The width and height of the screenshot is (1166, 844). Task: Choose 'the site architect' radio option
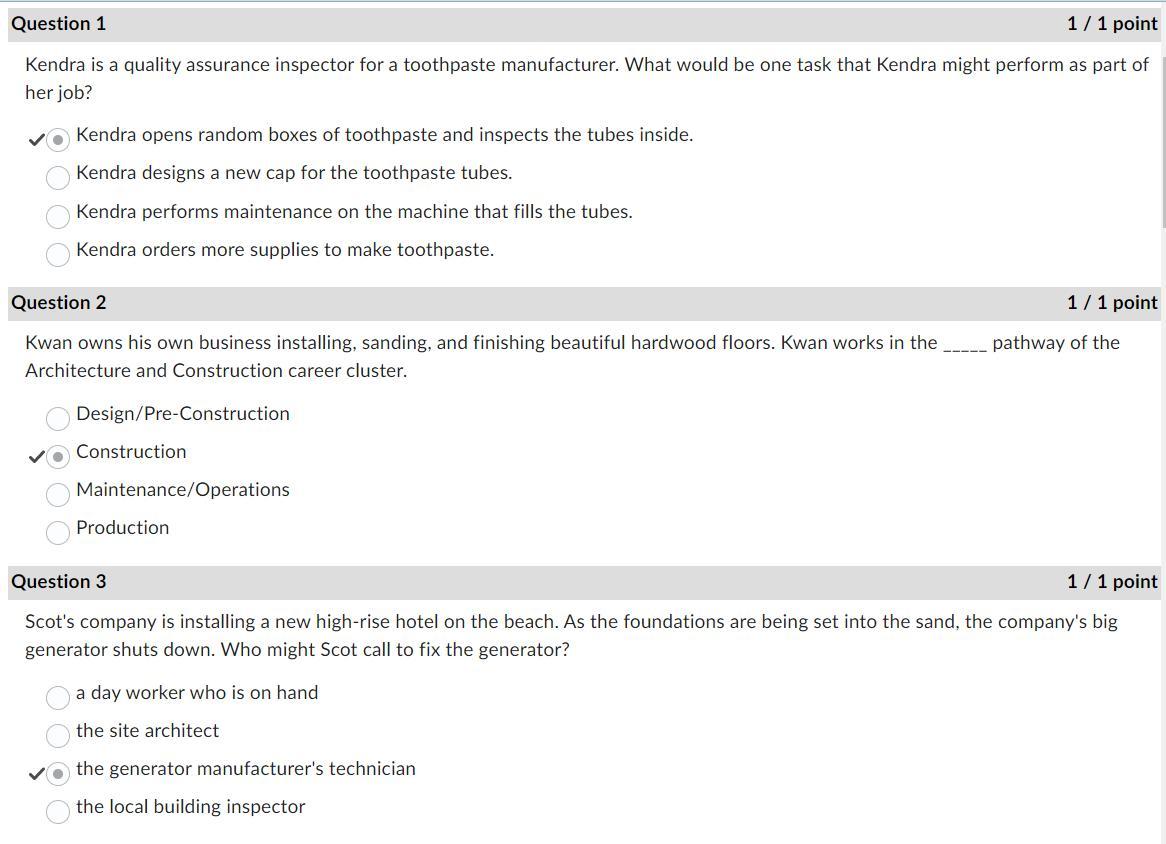pyautogui.click(x=58, y=735)
